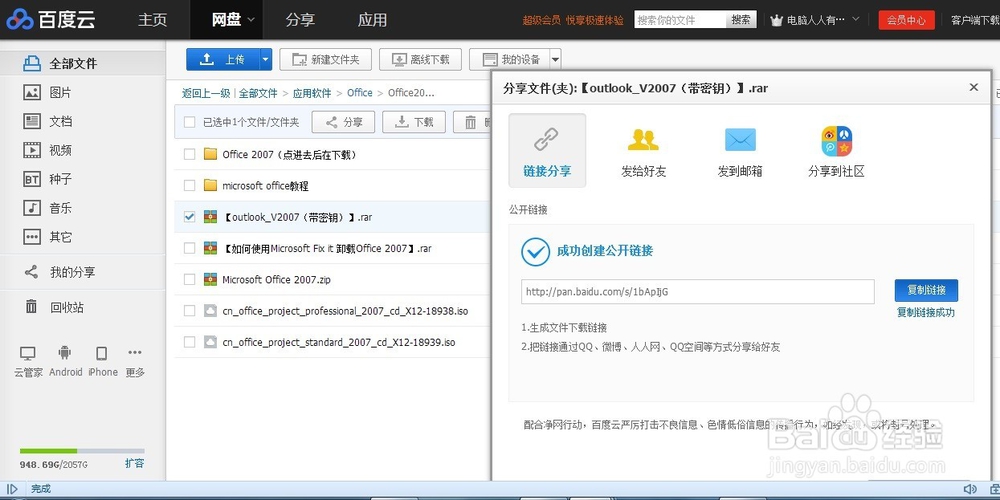Click the 新建文件夹 button
Screen dimensions: 1000x500
pos(326,59)
